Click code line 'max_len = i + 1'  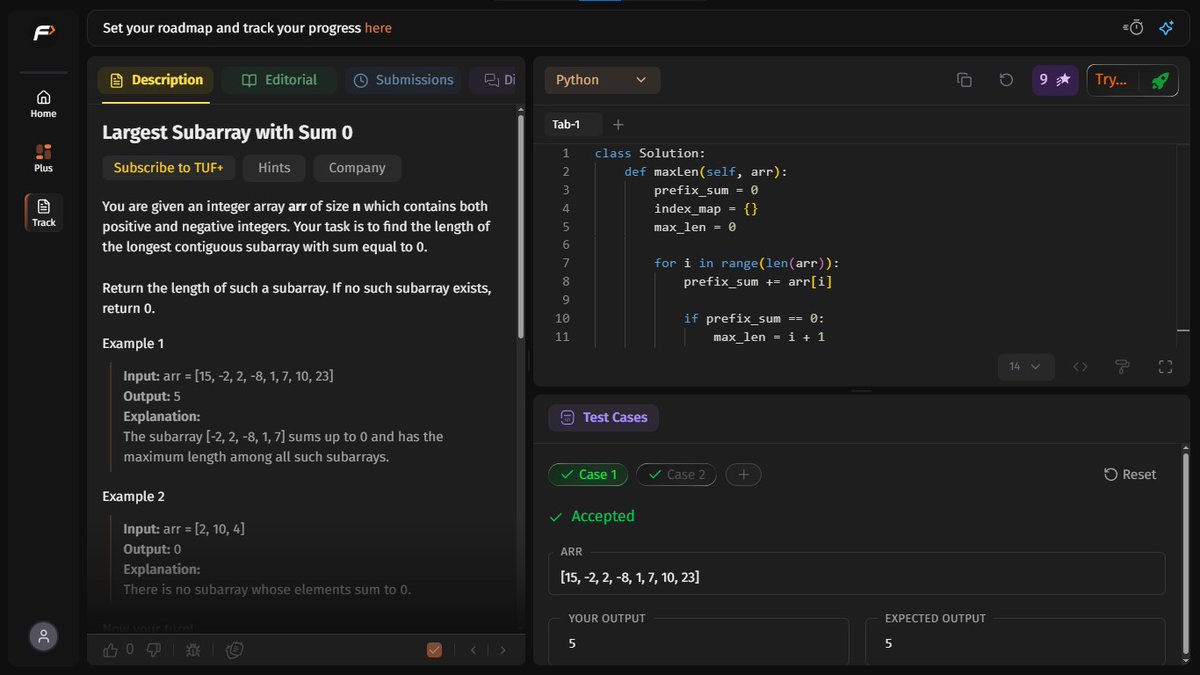point(769,337)
